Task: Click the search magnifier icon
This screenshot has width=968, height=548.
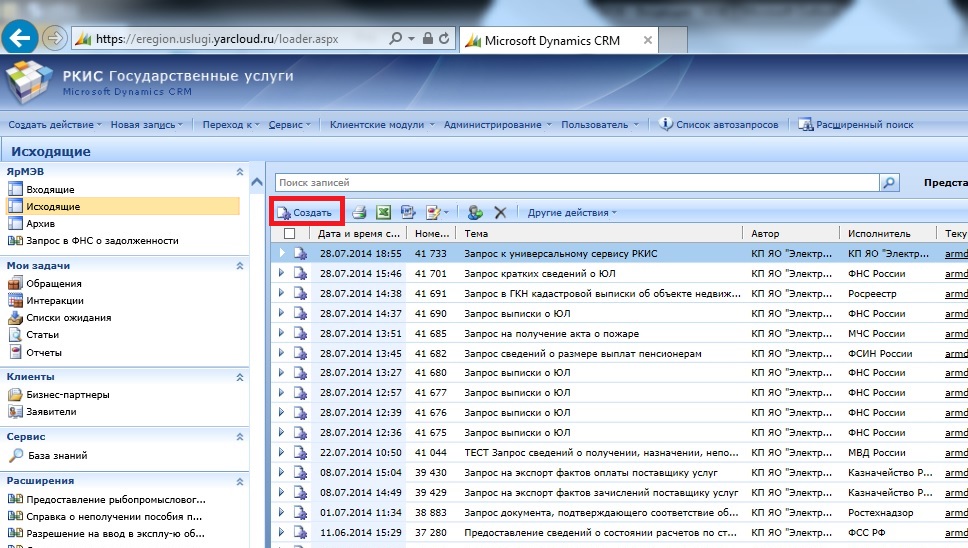Action: tap(888, 183)
